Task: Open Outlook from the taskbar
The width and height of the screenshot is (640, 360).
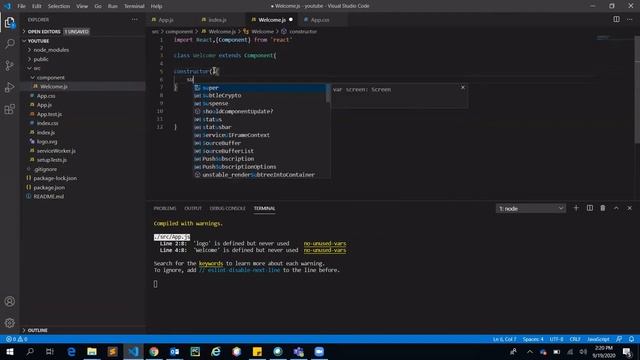Action: [175, 351]
